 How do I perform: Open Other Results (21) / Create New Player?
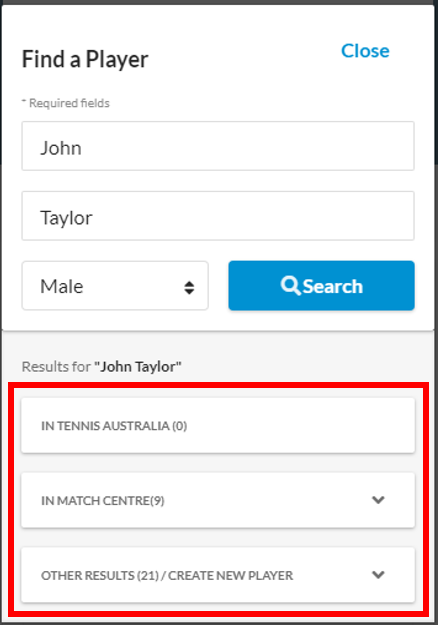(x=218, y=575)
